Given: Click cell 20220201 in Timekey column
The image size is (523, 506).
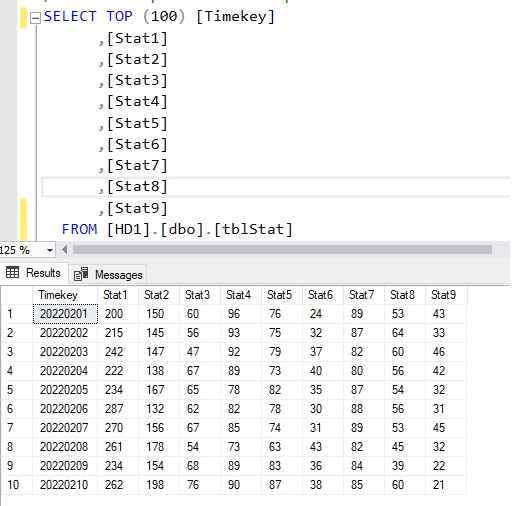Looking at the screenshot, I should pos(65,314).
